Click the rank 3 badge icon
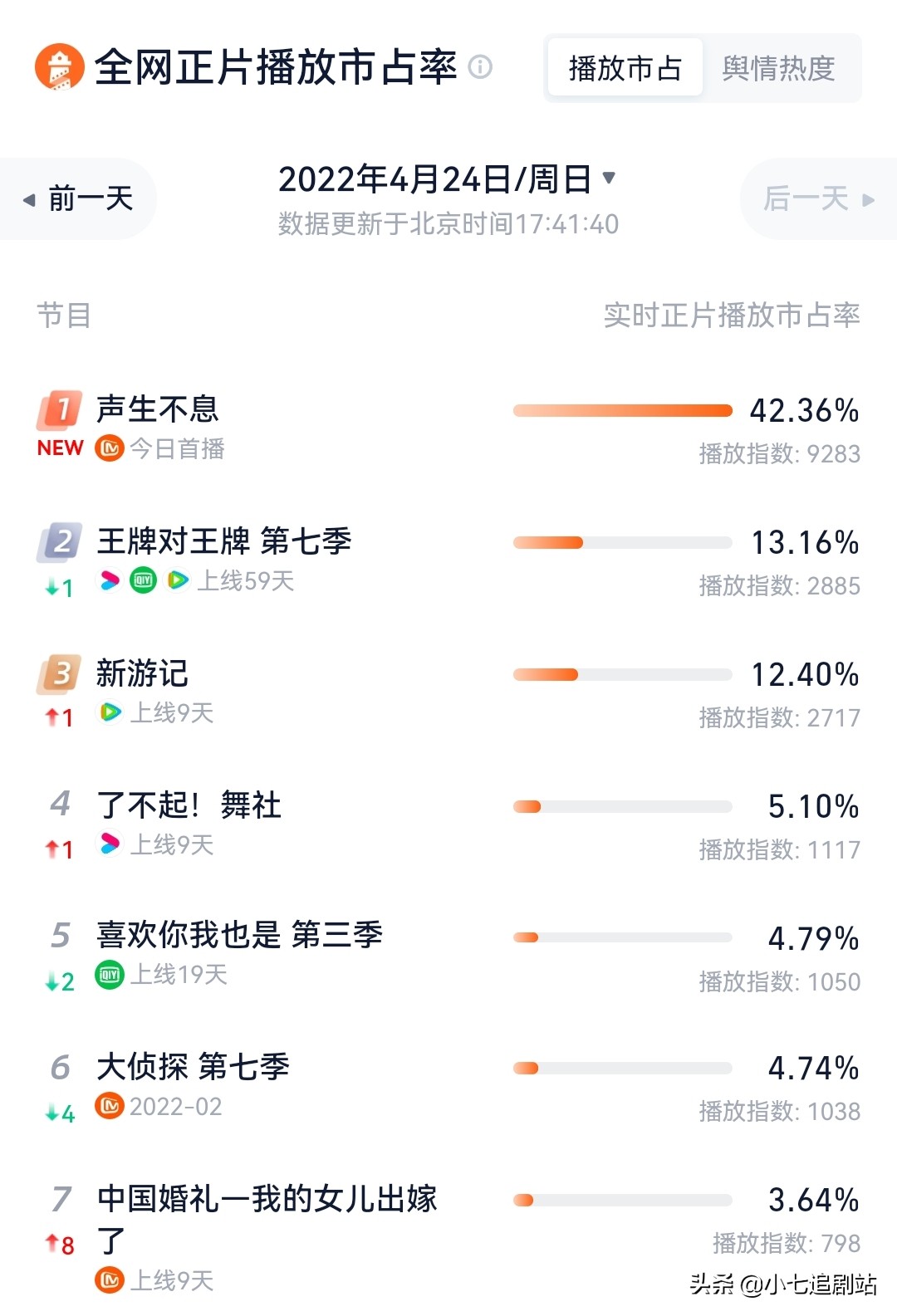The height and width of the screenshot is (1316, 897). point(60,673)
